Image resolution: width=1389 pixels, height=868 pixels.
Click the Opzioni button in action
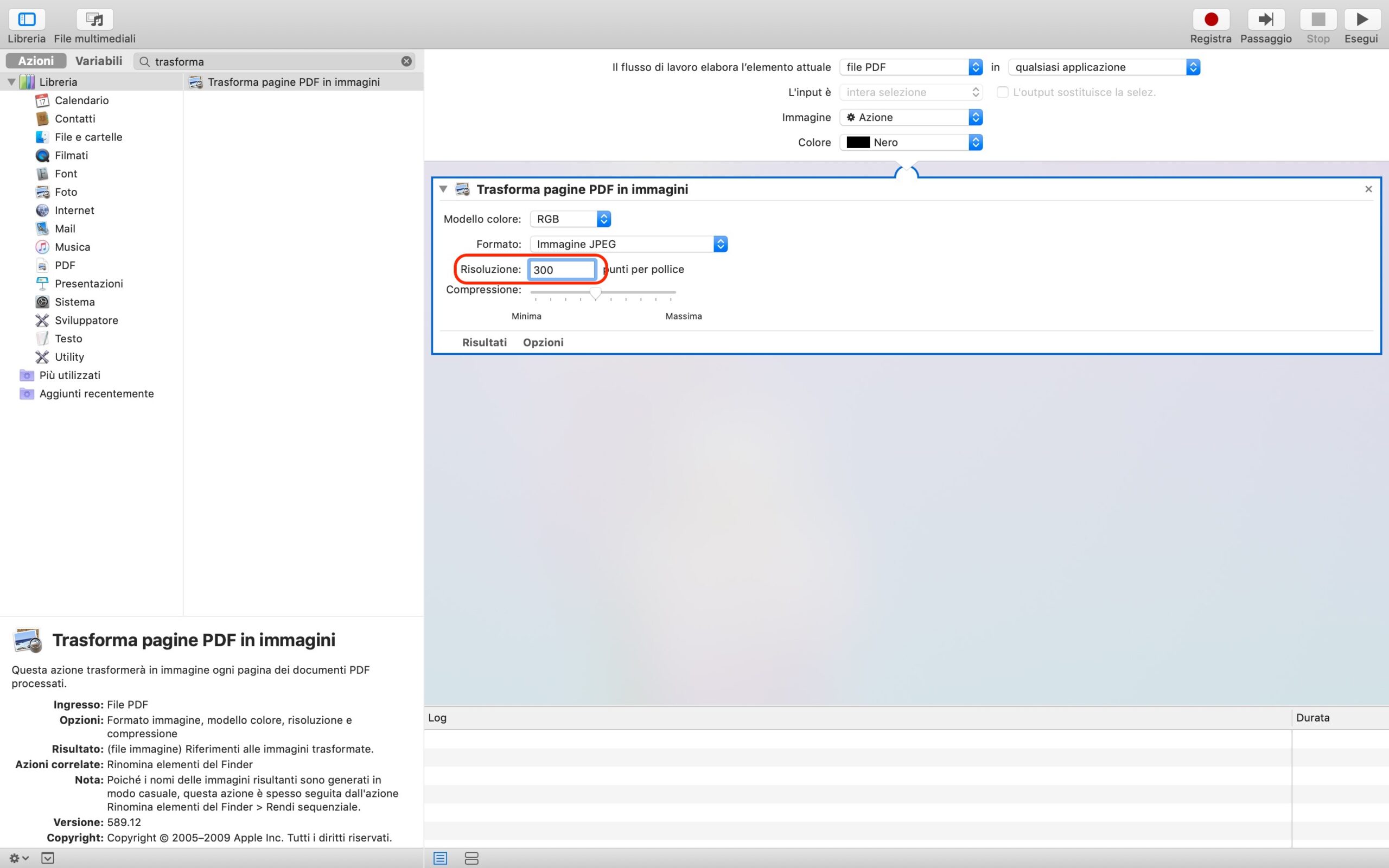point(543,343)
